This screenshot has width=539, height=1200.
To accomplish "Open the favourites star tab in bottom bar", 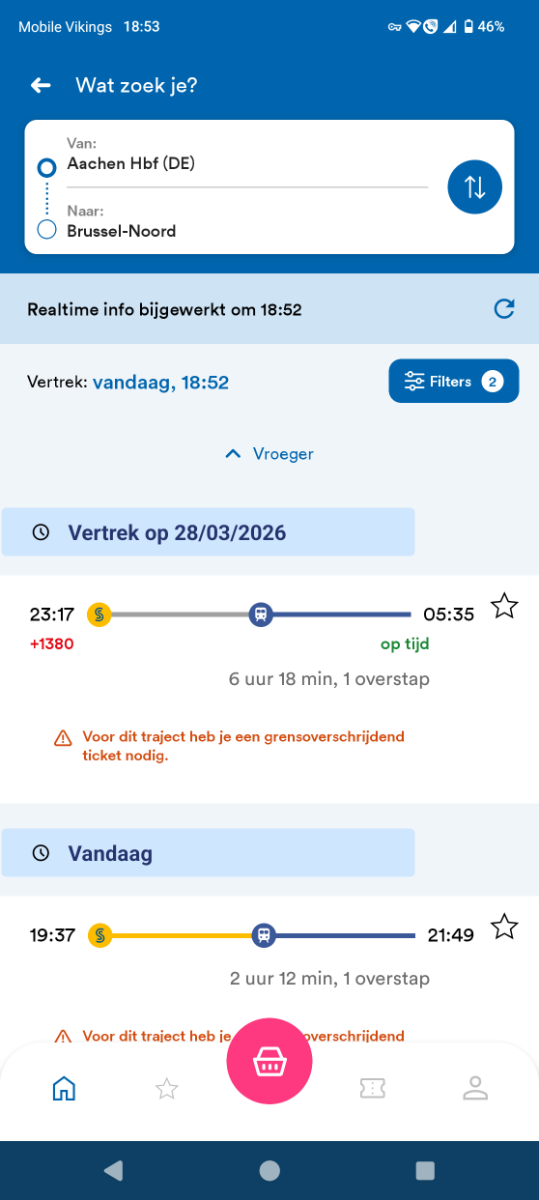I will point(167,1089).
